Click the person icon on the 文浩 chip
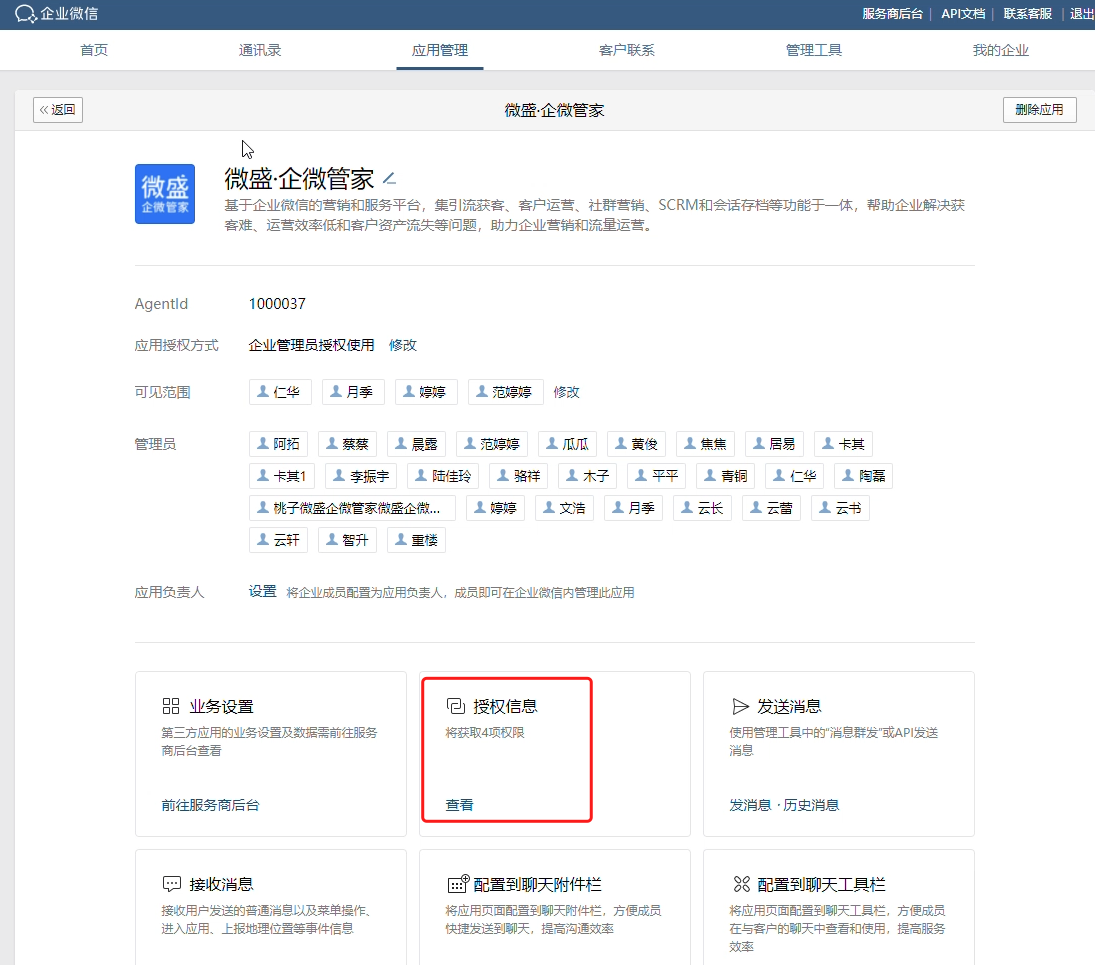This screenshot has width=1095, height=965. pyautogui.click(x=549, y=508)
